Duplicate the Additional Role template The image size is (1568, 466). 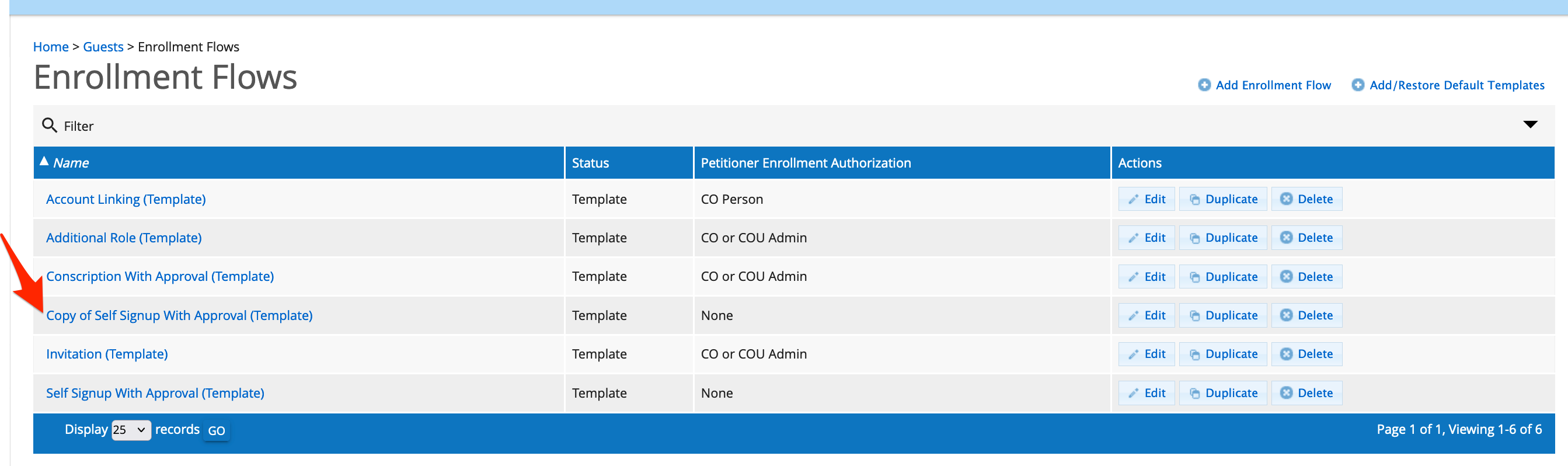tap(1223, 238)
